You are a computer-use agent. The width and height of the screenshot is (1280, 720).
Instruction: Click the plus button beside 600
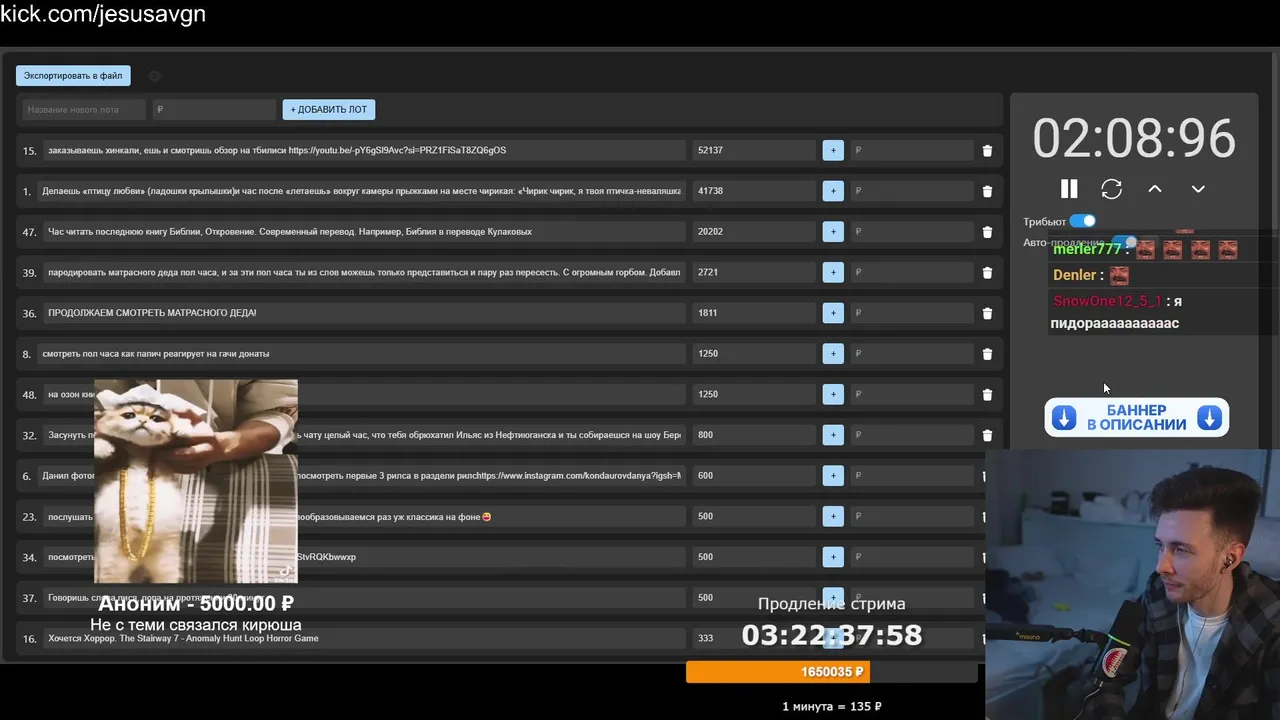[x=833, y=476]
